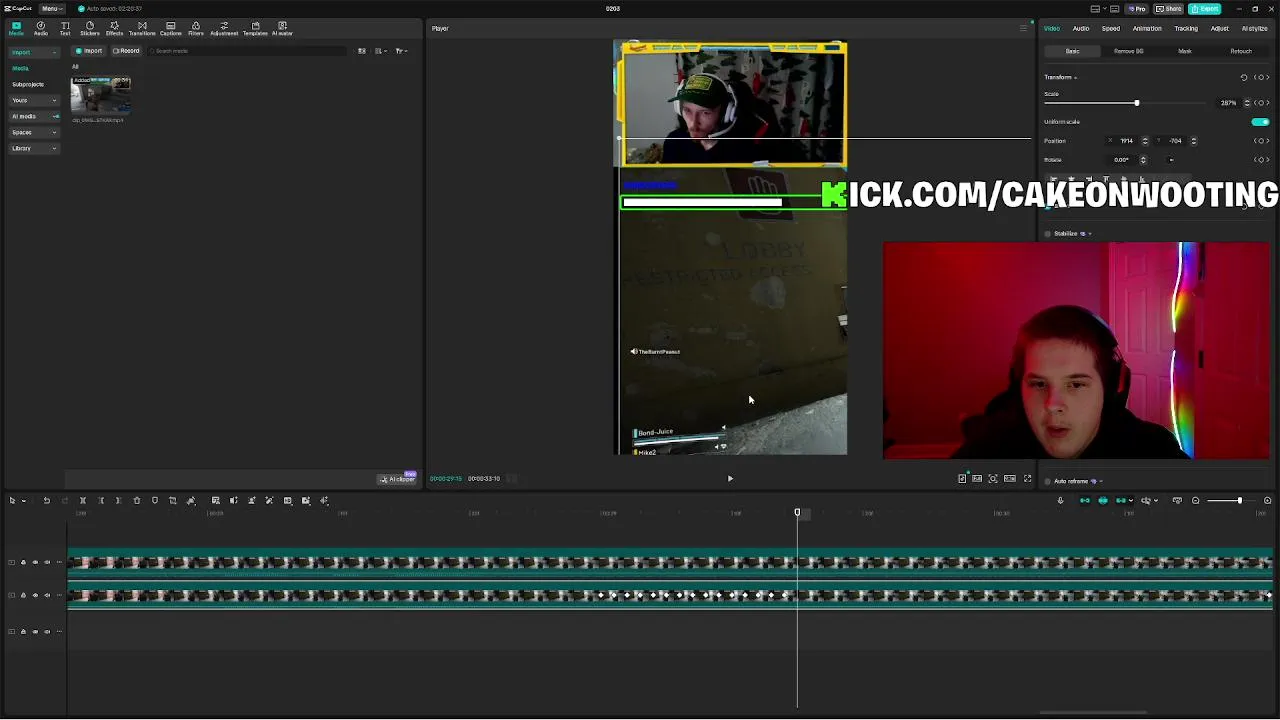
Task: Click the zoom out timeline icon
Action: (1195, 500)
